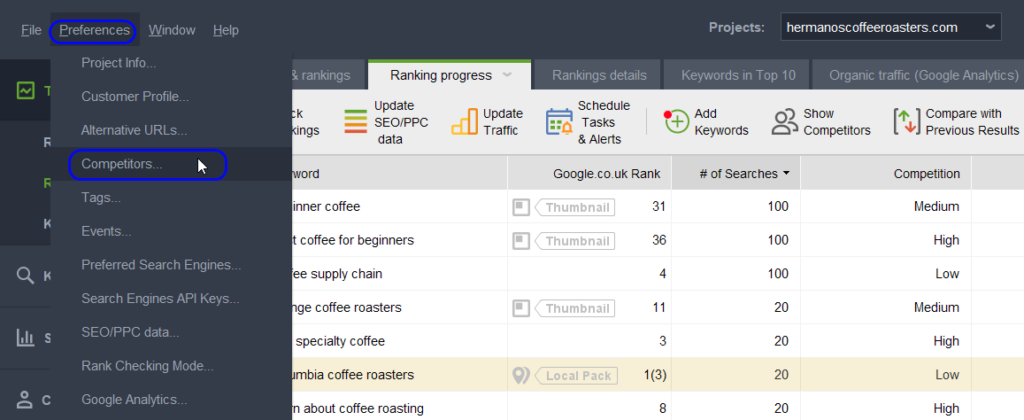Screen dimensions: 1024x420
Task: Click the Add Keywords plus icon
Action: [677, 122]
